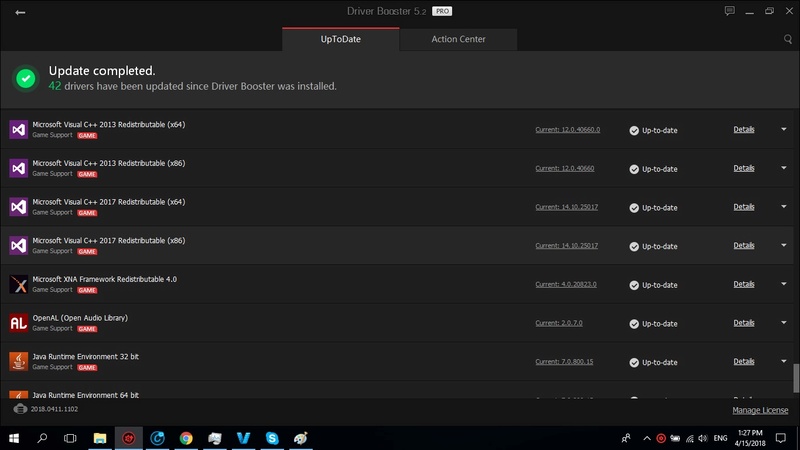Expand Visual C++ 2017 (x86) row arrow
The height and width of the screenshot is (450, 800).
[784, 245]
